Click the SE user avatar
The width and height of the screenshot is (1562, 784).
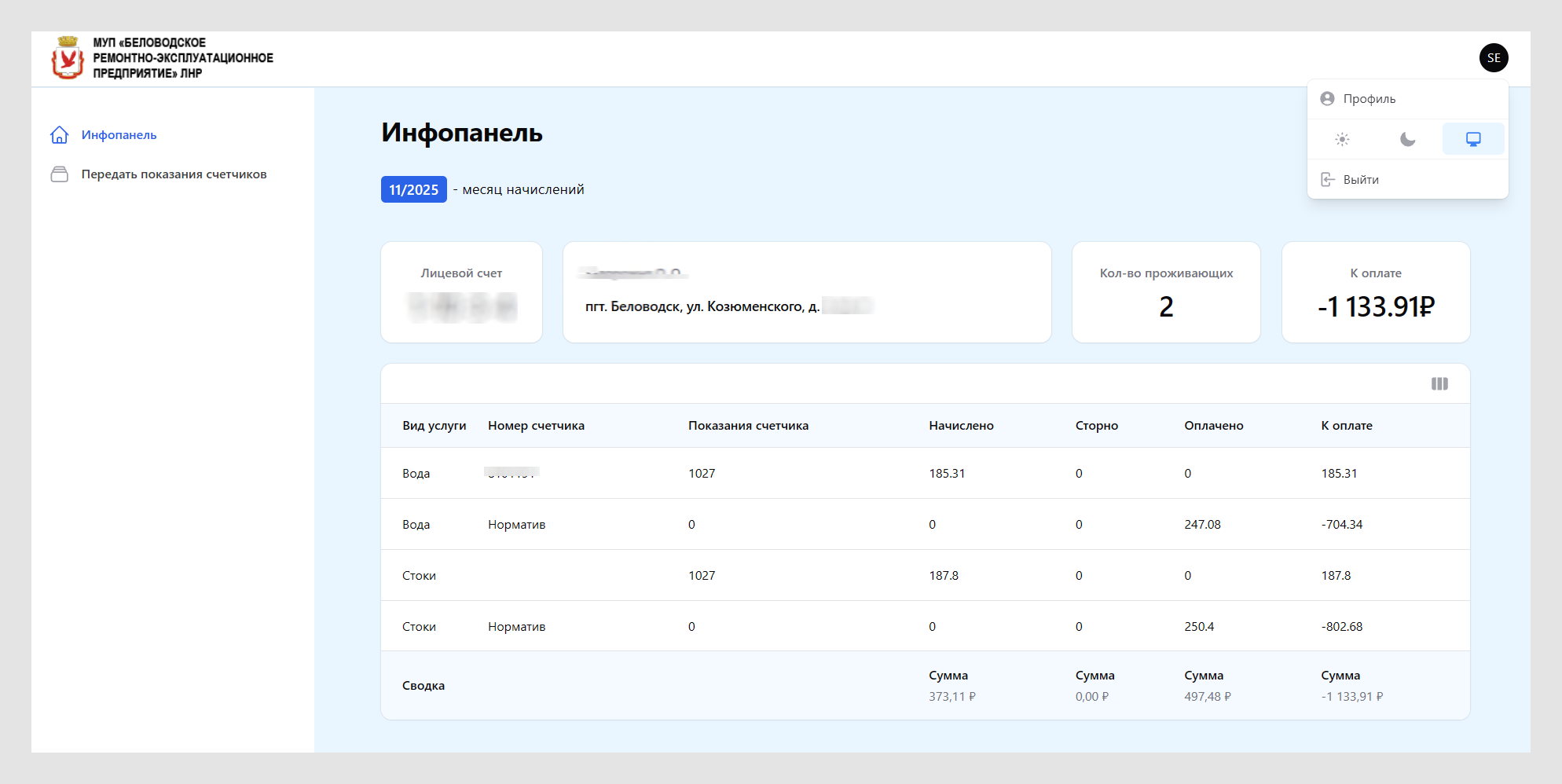[x=1493, y=57]
